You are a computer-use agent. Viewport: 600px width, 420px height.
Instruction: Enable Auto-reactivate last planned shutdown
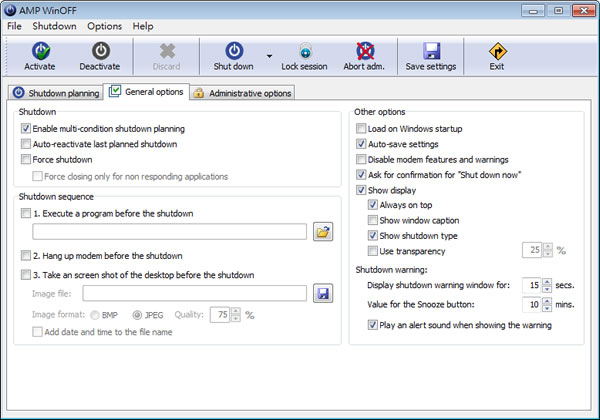click(x=26, y=144)
